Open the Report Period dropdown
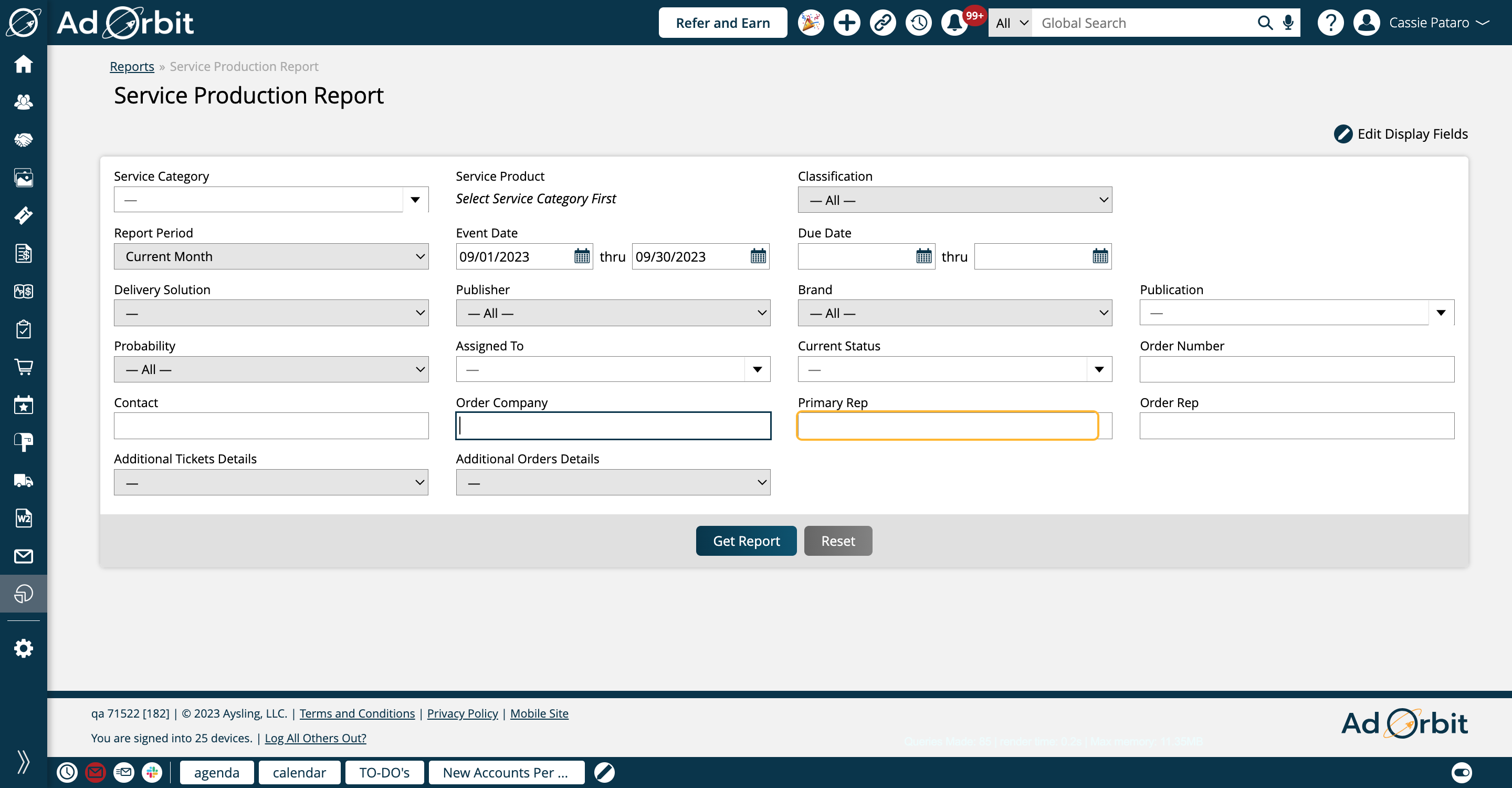This screenshot has height=788, width=1512. (x=270, y=256)
